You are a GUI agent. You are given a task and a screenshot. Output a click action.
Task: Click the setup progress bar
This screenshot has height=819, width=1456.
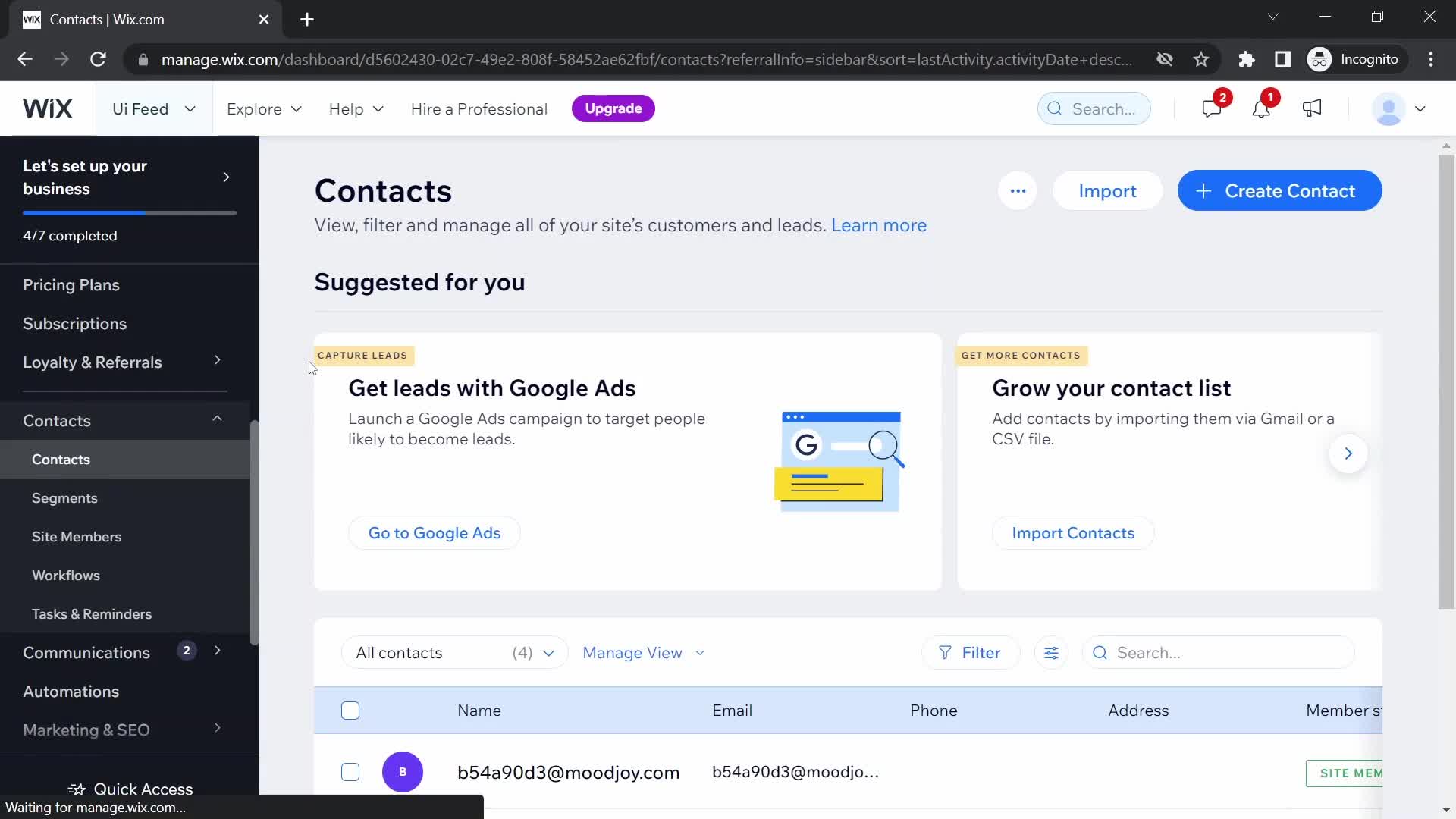(130, 213)
